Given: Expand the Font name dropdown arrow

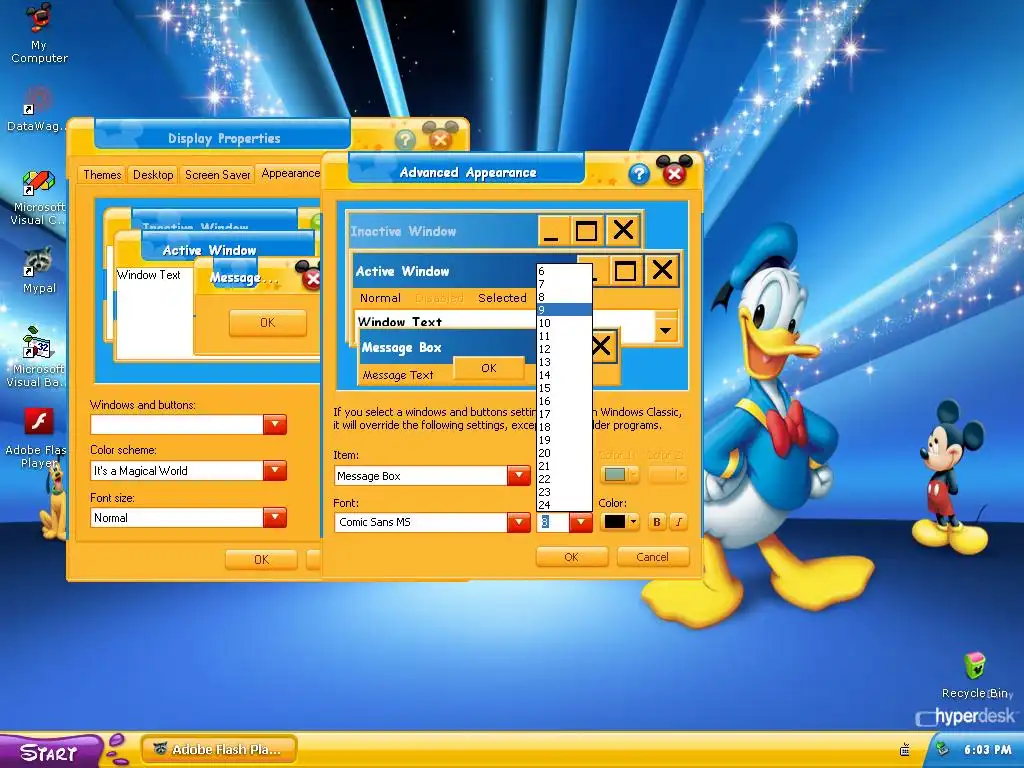Looking at the screenshot, I should 519,522.
